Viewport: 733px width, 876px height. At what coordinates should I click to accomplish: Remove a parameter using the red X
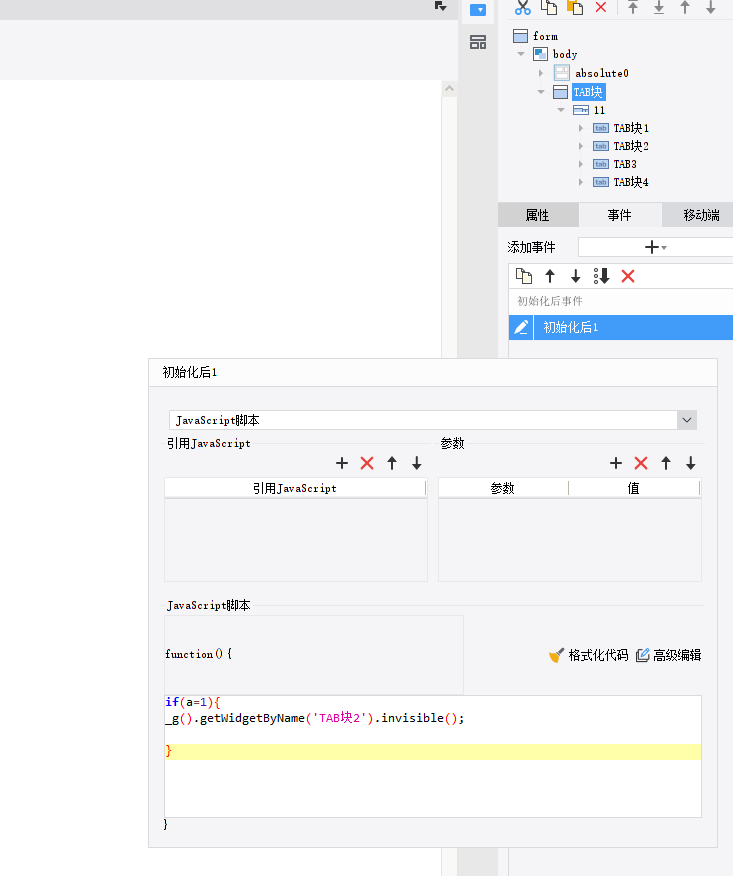[641, 463]
